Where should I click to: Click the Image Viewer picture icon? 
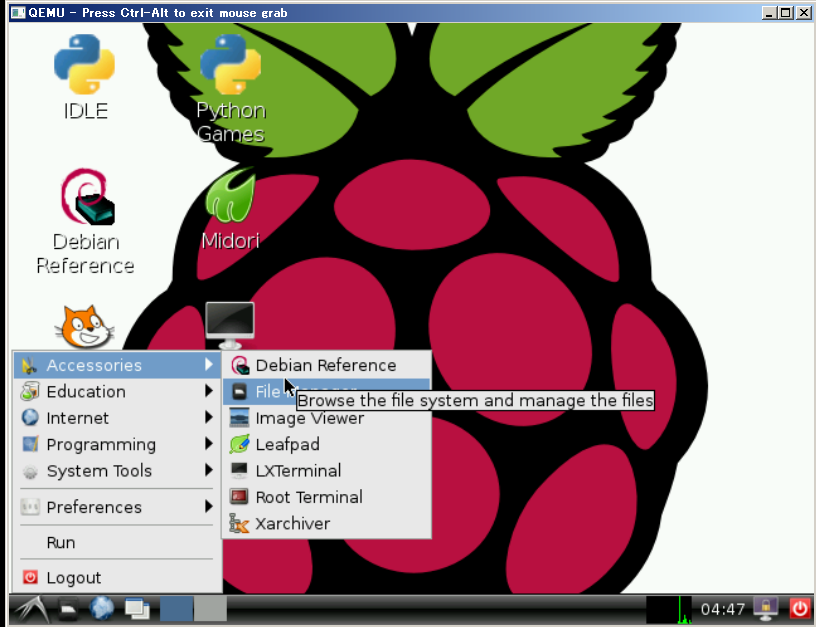tap(239, 417)
